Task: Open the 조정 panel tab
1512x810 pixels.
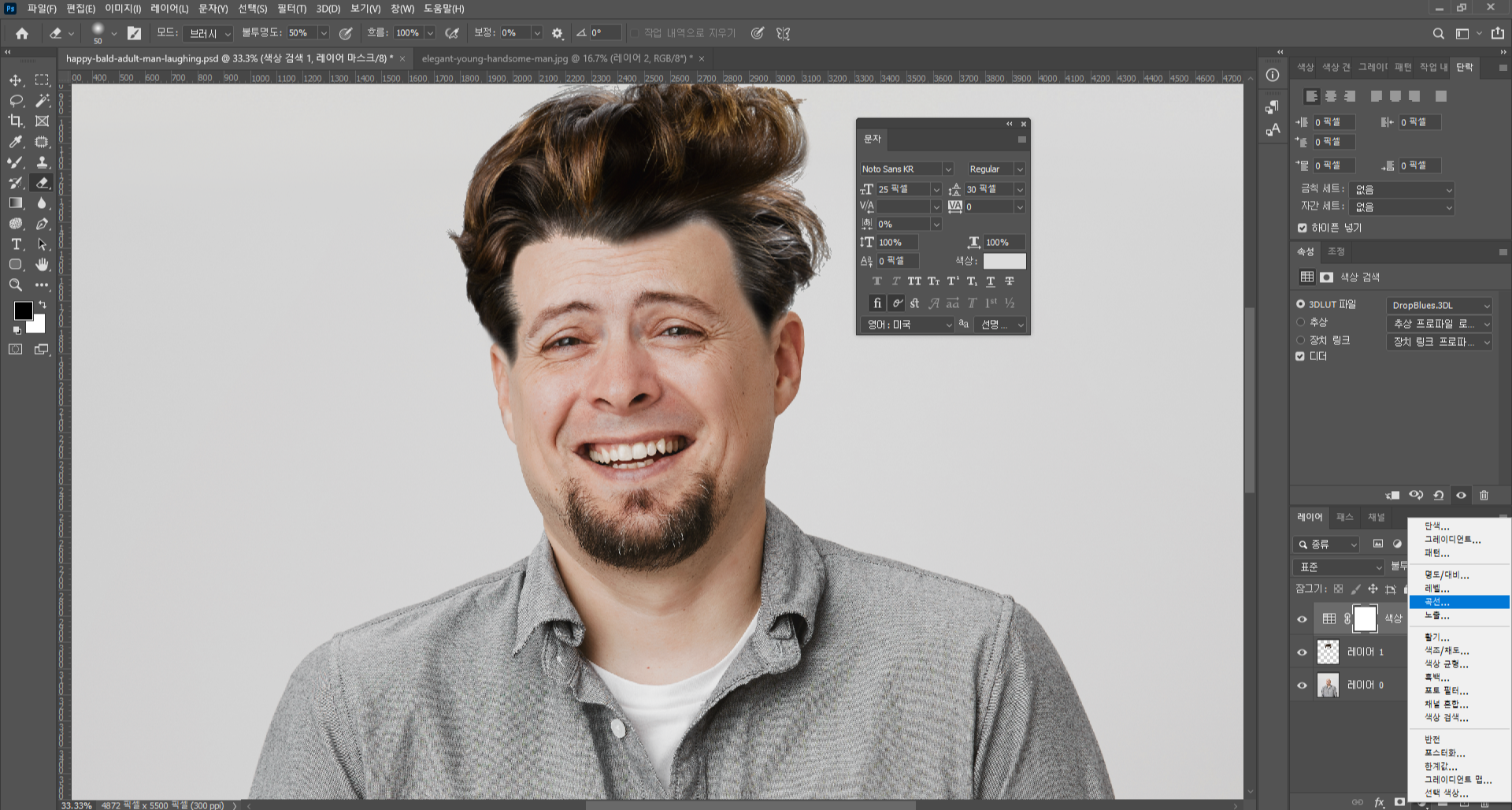Action: tap(1336, 251)
